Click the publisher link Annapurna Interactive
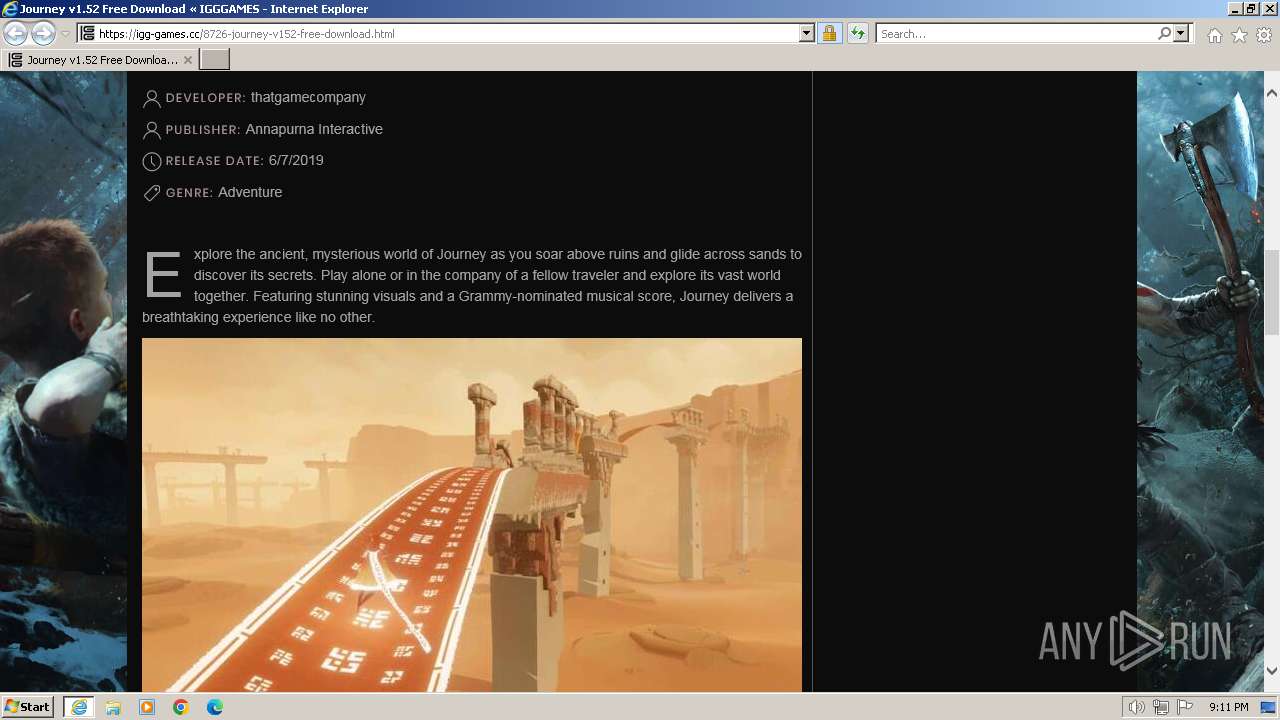The height and width of the screenshot is (720, 1280). click(314, 129)
